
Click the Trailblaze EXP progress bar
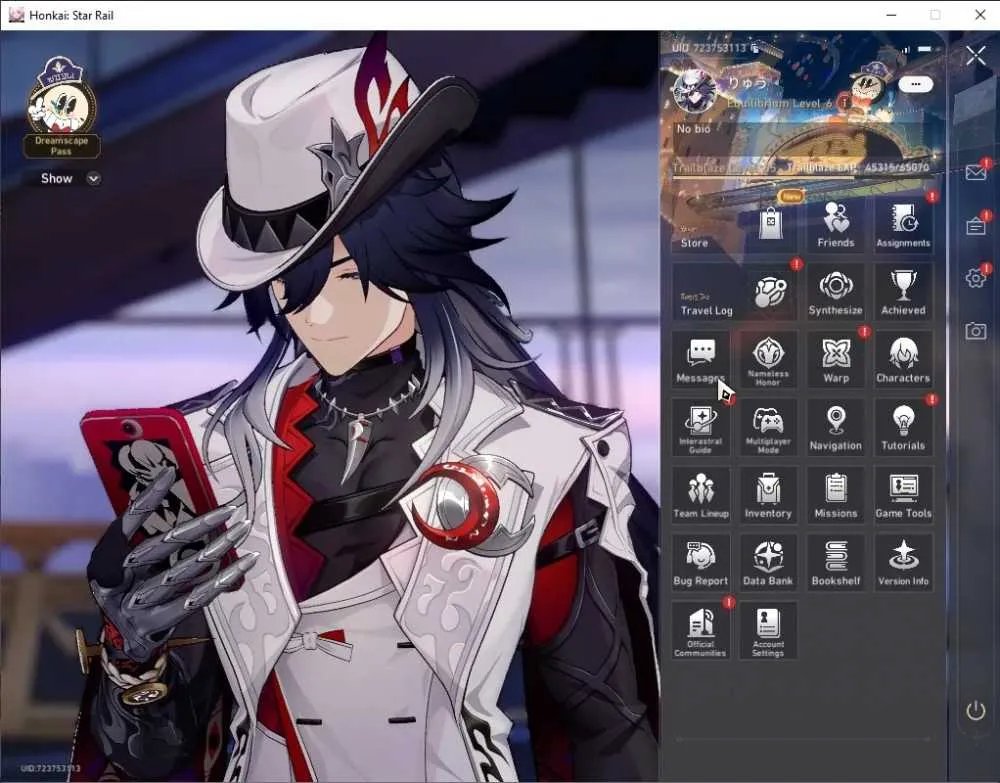click(801, 177)
